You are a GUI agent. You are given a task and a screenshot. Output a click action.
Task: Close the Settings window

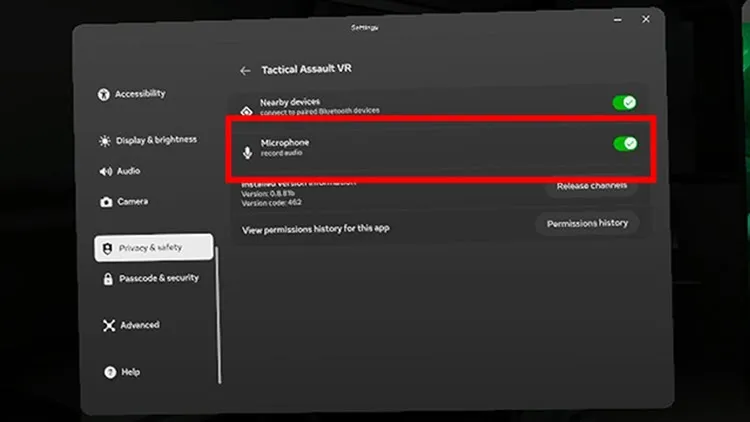(x=646, y=19)
